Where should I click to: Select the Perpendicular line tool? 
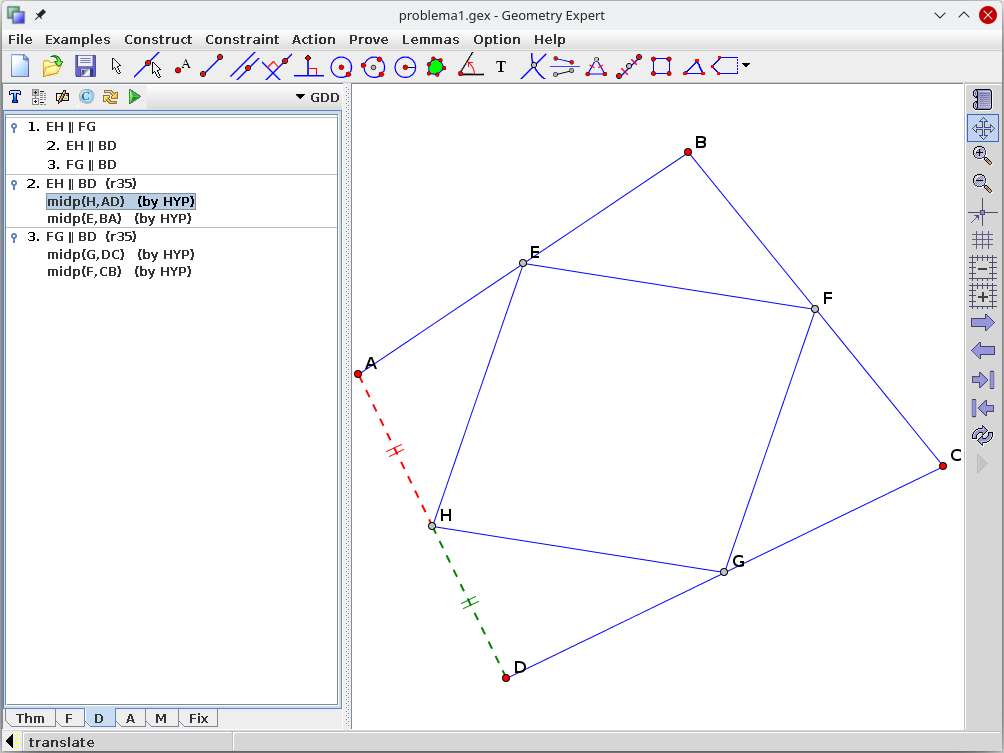(x=277, y=66)
